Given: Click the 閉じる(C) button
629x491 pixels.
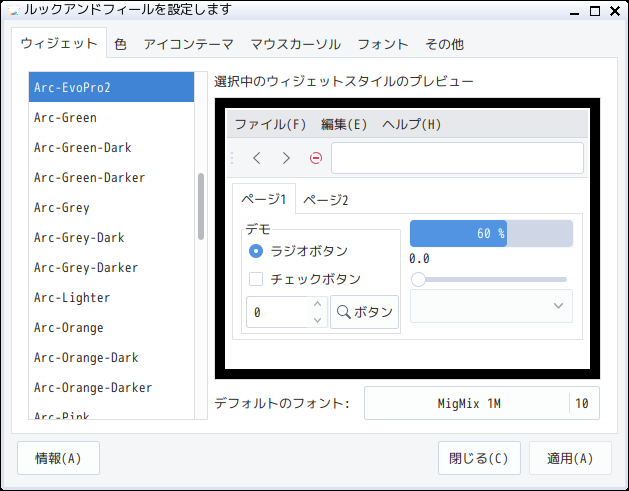Looking at the screenshot, I should tap(479, 458).
